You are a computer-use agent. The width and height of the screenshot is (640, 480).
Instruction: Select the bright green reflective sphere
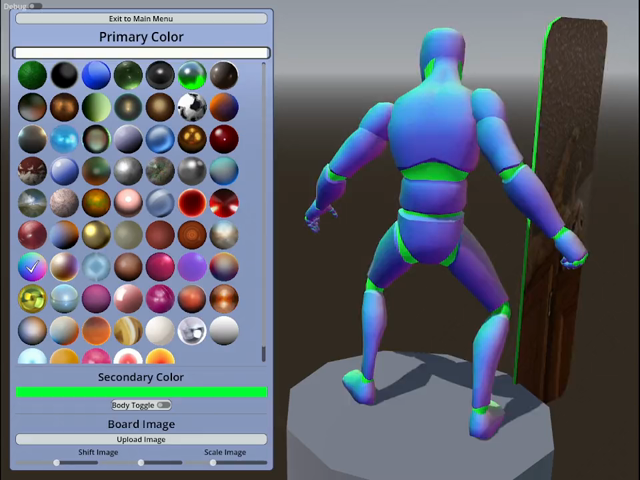tap(192, 75)
